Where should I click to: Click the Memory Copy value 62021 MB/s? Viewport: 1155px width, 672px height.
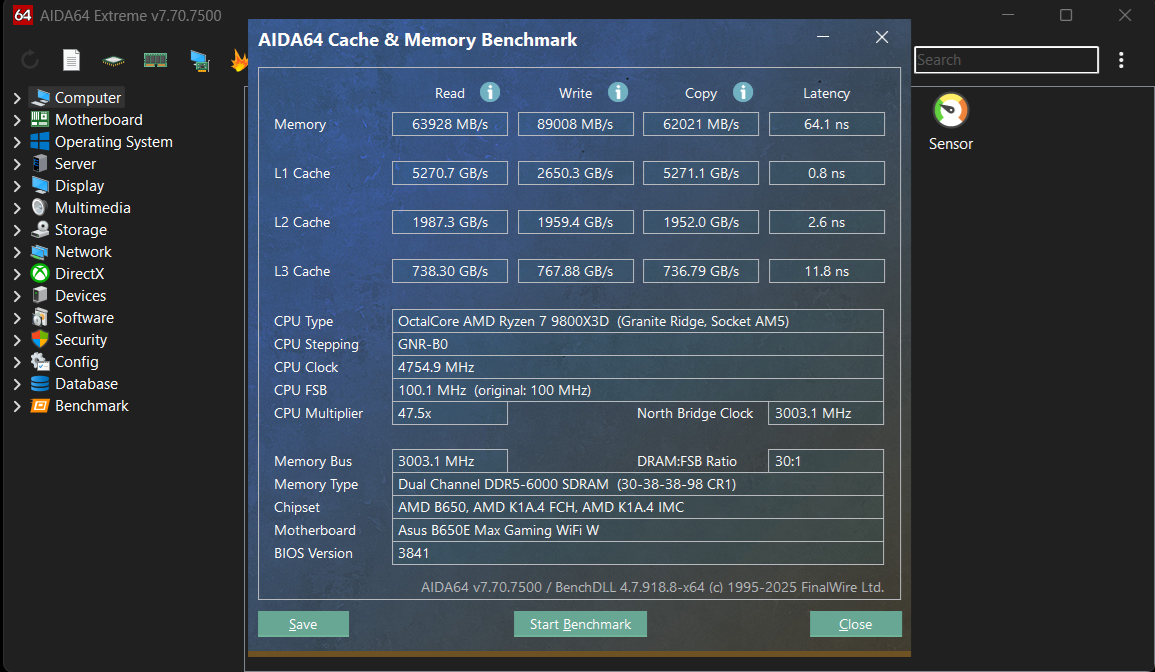(701, 124)
